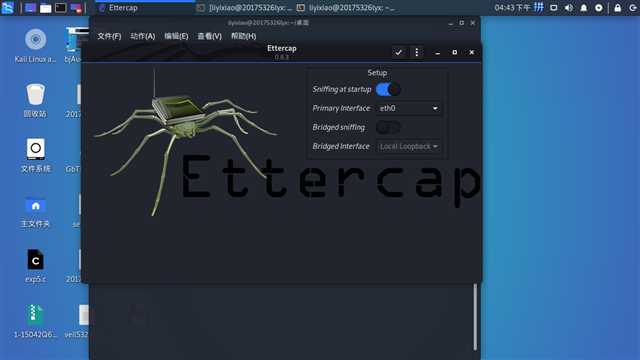Viewport: 640px width, 360px height.
Task: Open the 动作(A) menu
Action: pos(142,36)
